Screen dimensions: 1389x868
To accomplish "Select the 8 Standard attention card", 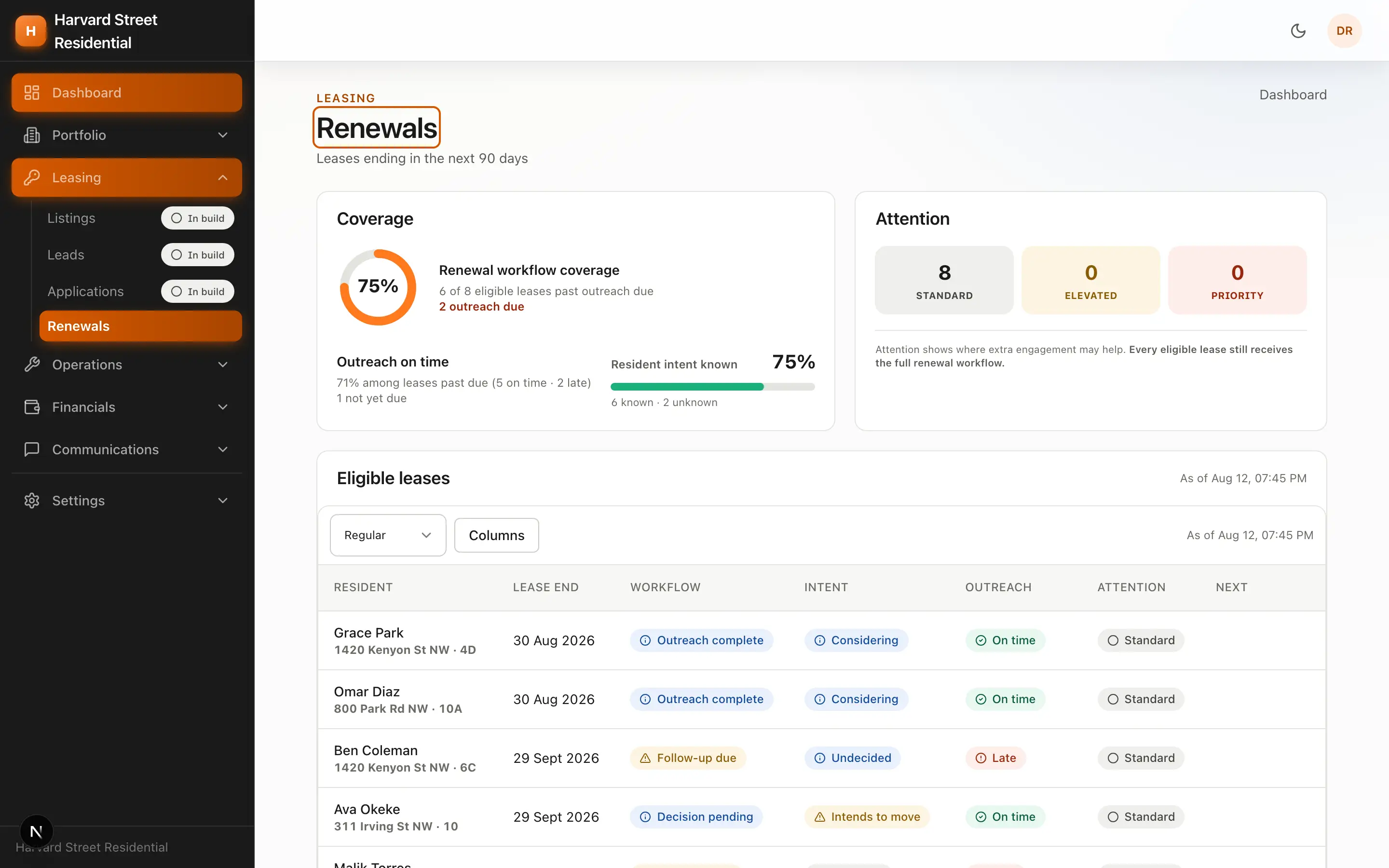I will coord(944,280).
